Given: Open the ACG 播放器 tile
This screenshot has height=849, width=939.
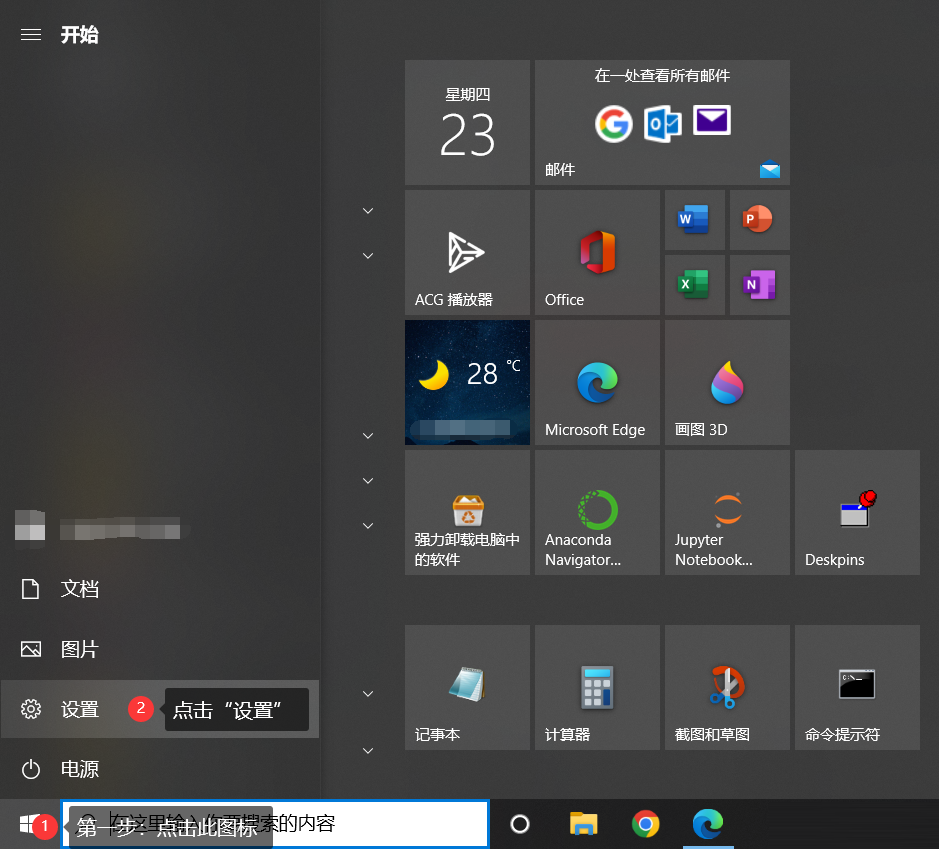Looking at the screenshot, I should coord(467,253).
